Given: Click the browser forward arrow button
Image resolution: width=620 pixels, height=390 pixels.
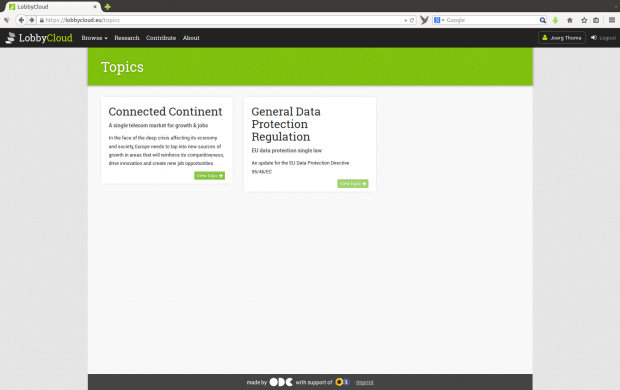Looking at the screenshot, I should coord(31,20).
